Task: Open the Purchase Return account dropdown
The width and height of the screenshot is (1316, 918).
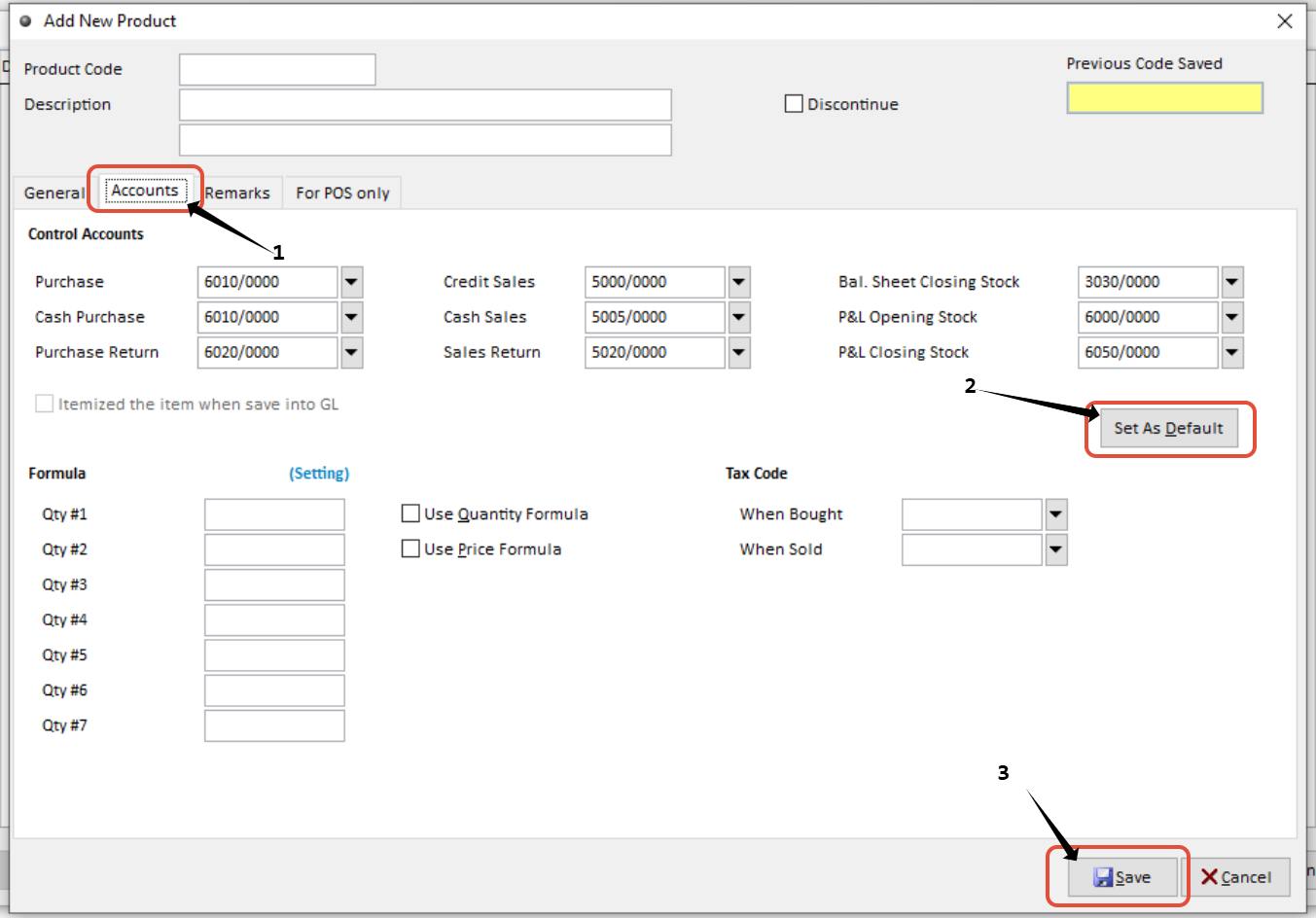Action: [x=352, y=352]
